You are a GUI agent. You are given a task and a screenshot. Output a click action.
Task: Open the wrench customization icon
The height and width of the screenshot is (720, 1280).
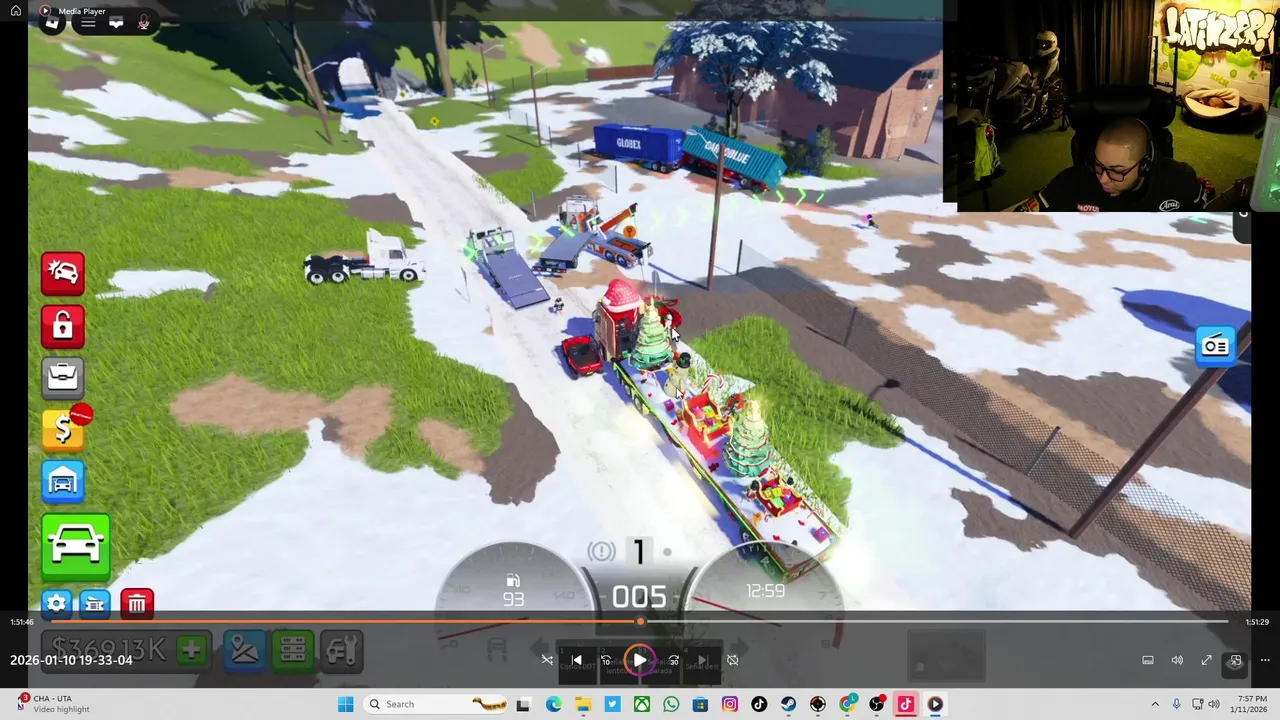[341, 651]
